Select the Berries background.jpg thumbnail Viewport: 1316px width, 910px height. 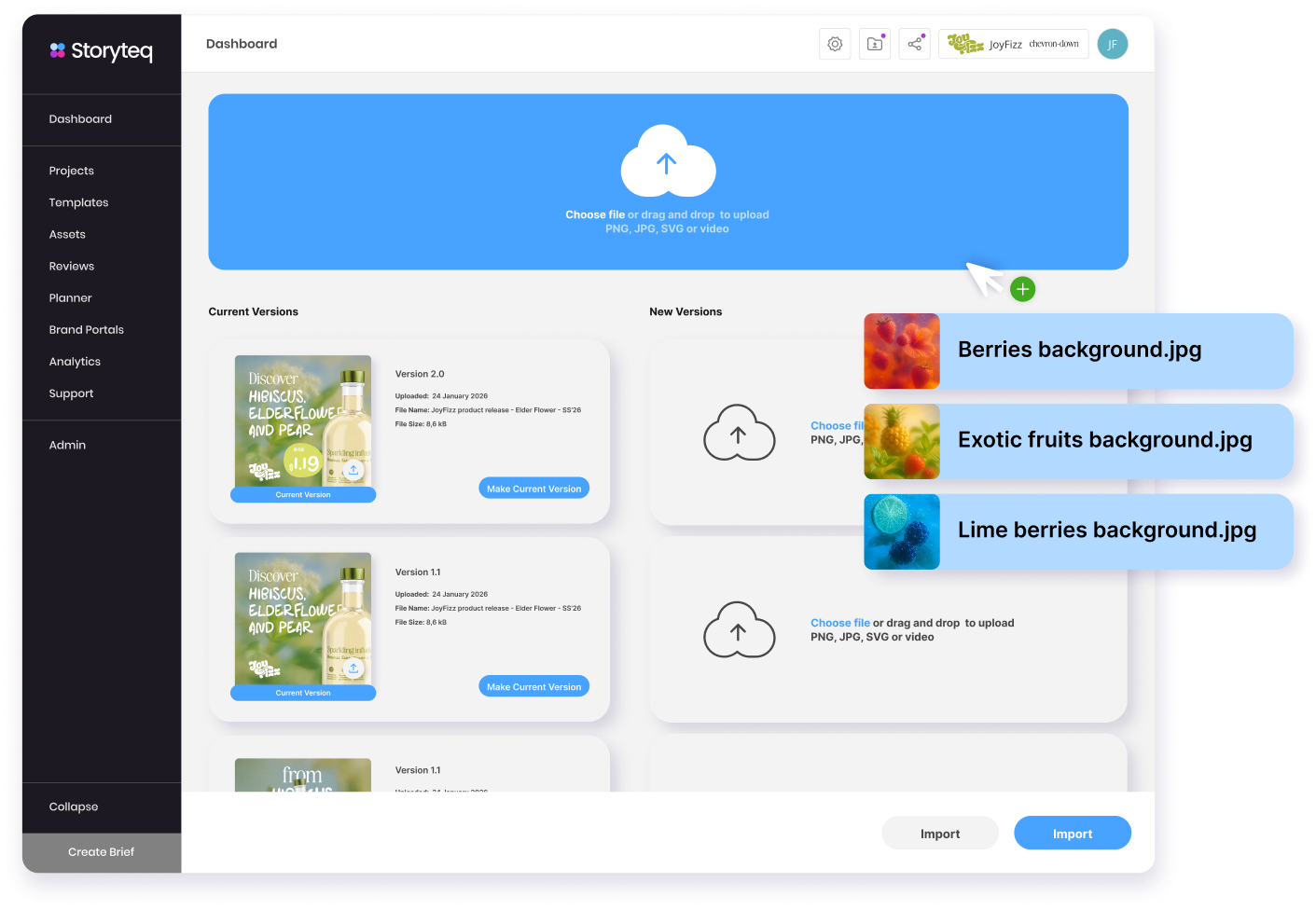pyautogui.click(x=901, y=352)
